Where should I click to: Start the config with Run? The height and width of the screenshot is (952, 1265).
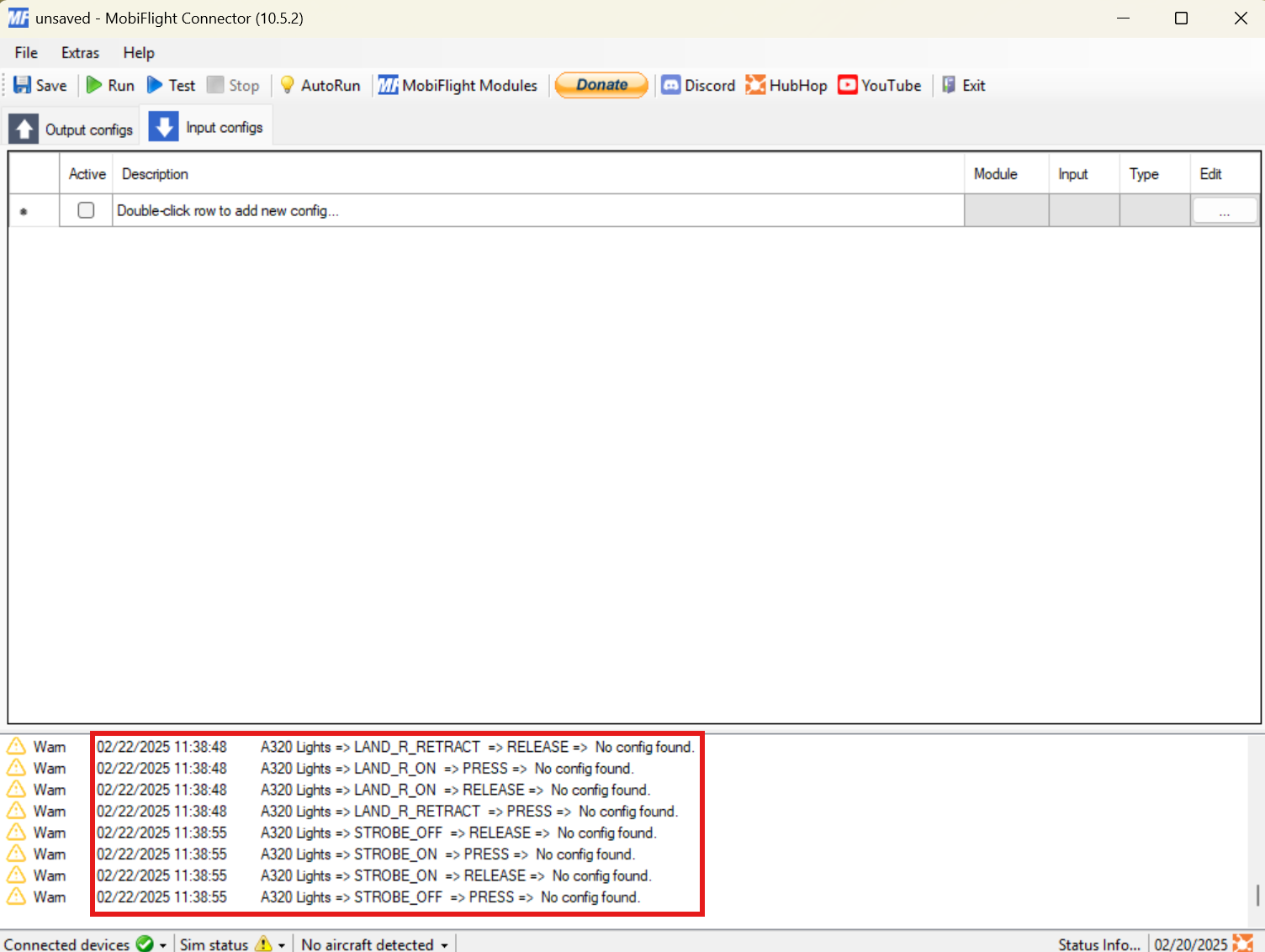110,85
